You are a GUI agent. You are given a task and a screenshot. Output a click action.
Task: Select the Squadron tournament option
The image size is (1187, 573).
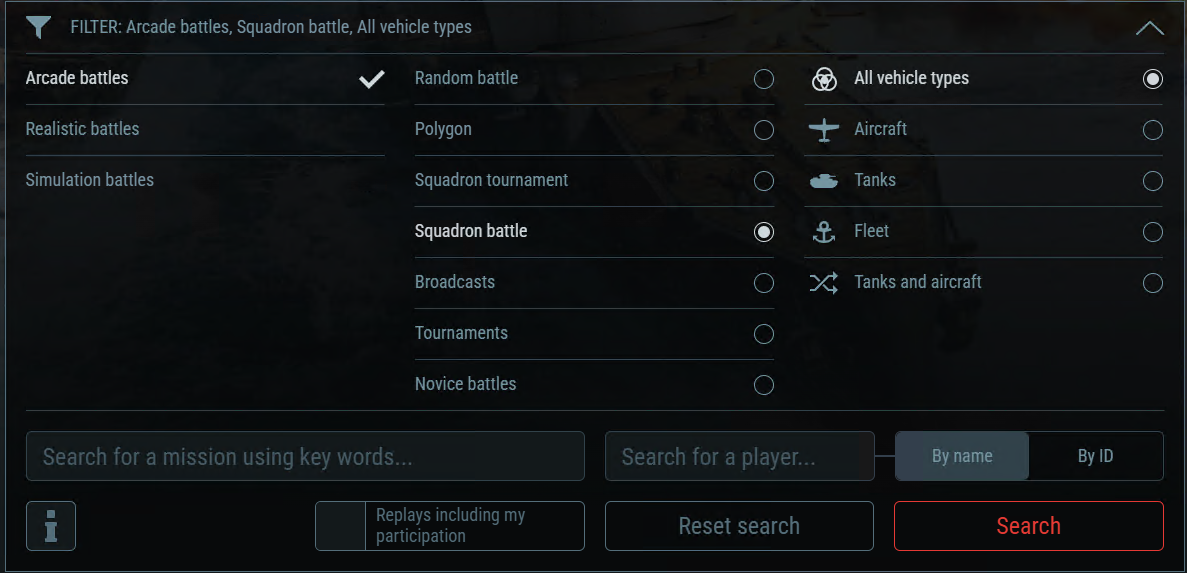[594, 180]
